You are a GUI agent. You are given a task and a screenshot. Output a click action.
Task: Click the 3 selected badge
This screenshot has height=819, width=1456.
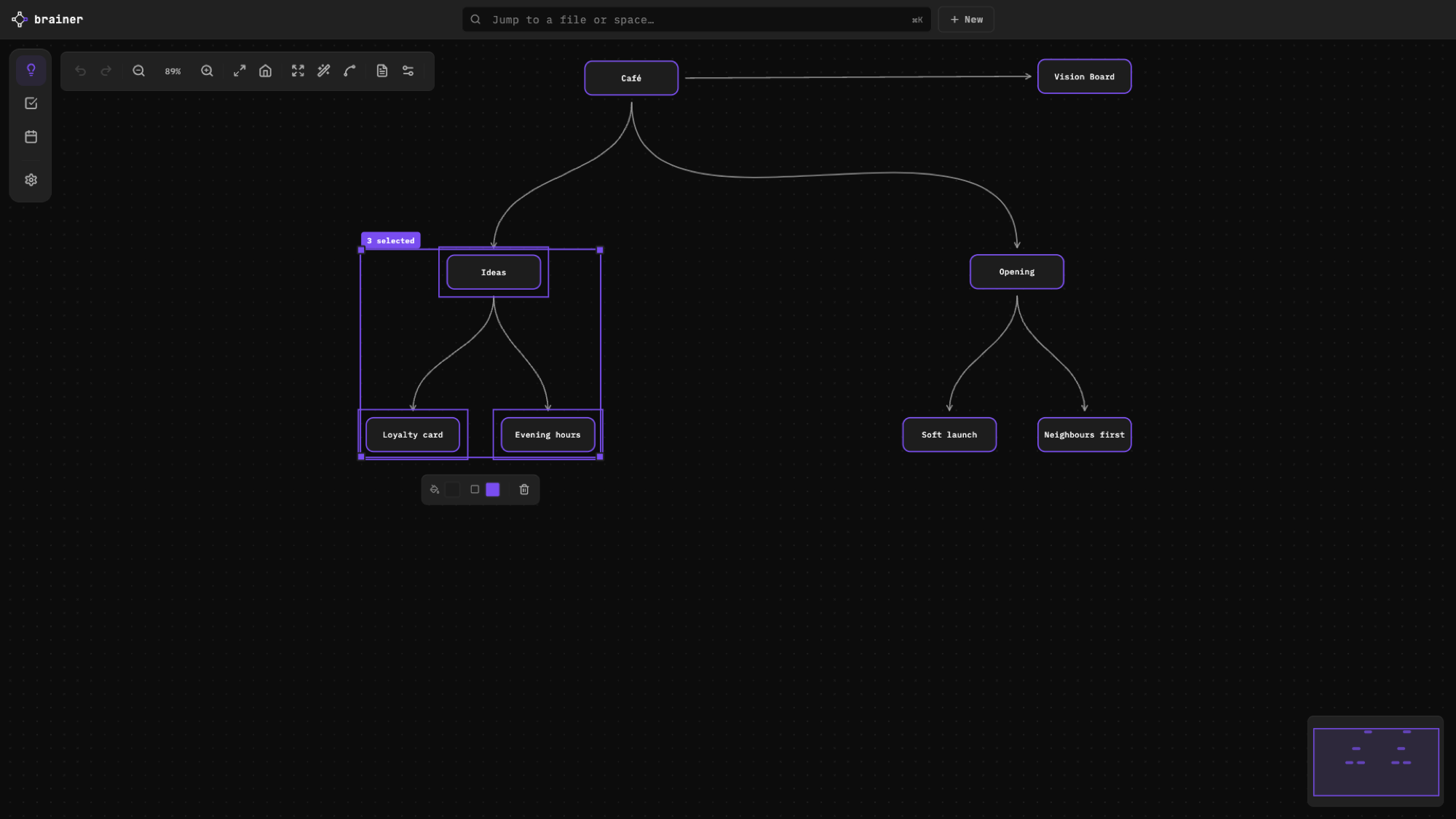click(391, 240)
